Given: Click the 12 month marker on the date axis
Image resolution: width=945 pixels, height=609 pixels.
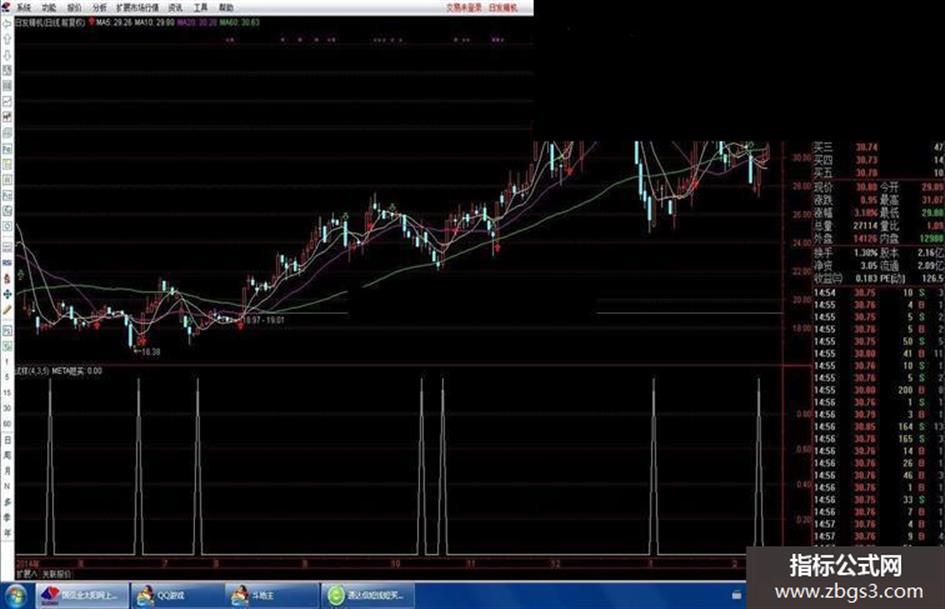Looking at the screenshot, I should click(x=555, y=564).
